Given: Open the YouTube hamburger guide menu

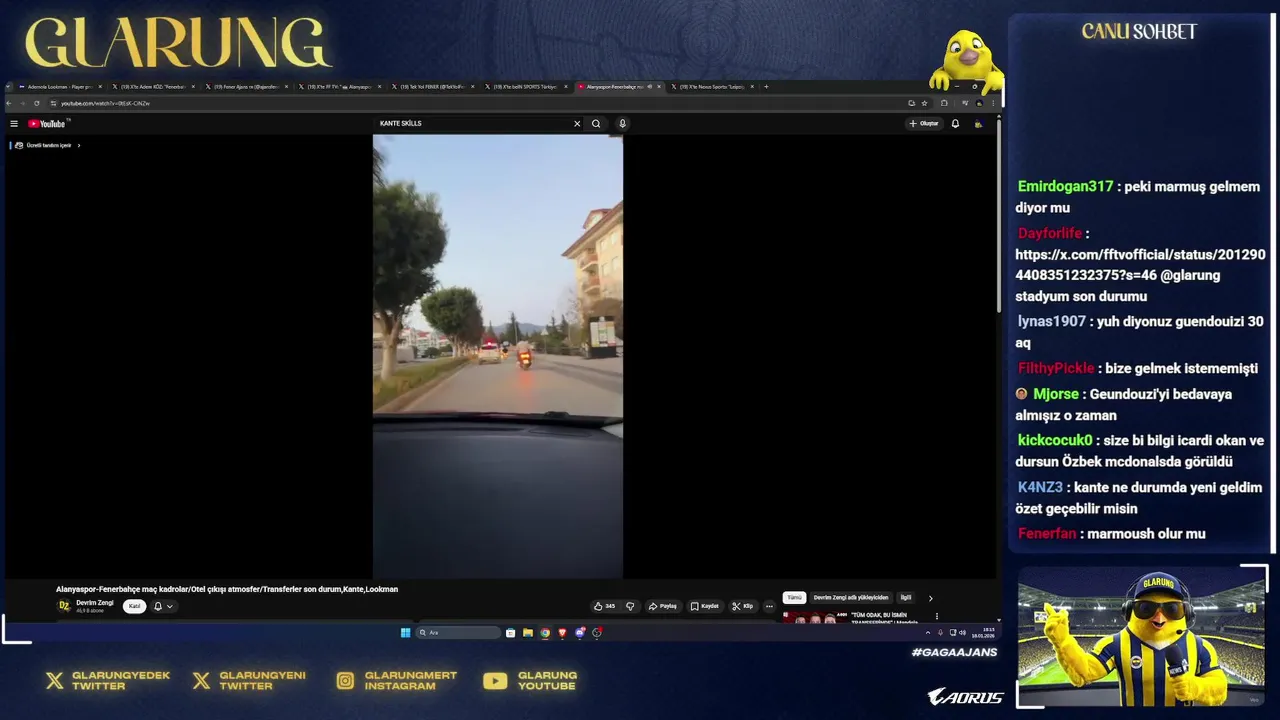Looking at the screenshot, I should [14, 124].
